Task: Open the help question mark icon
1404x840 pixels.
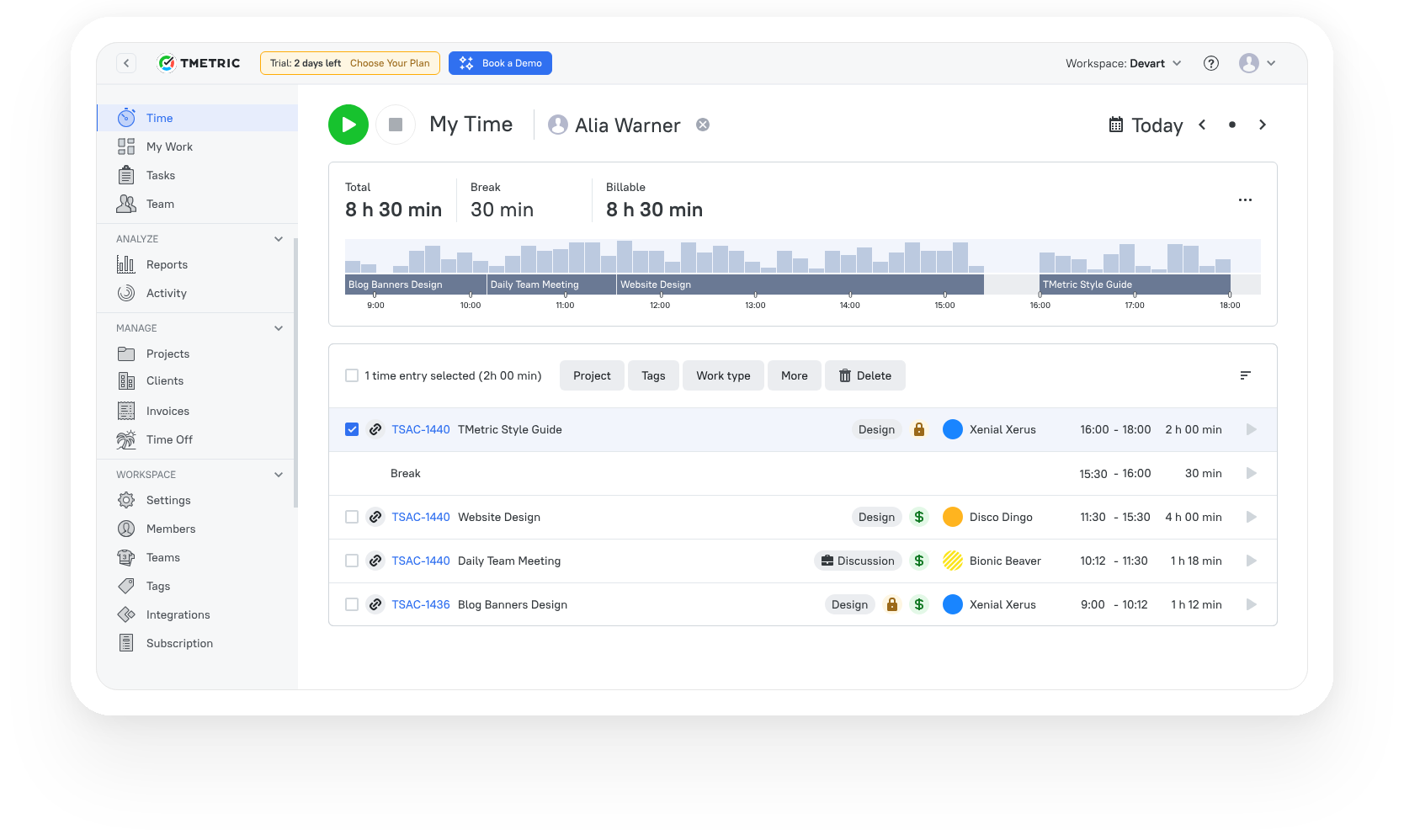Action: 1211,63
